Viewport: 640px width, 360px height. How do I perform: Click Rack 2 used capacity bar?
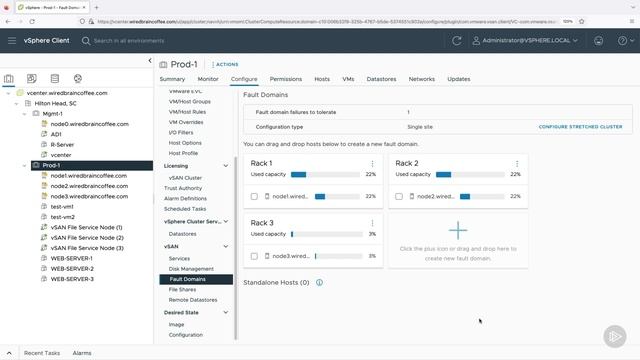click(x=470, y=175)
